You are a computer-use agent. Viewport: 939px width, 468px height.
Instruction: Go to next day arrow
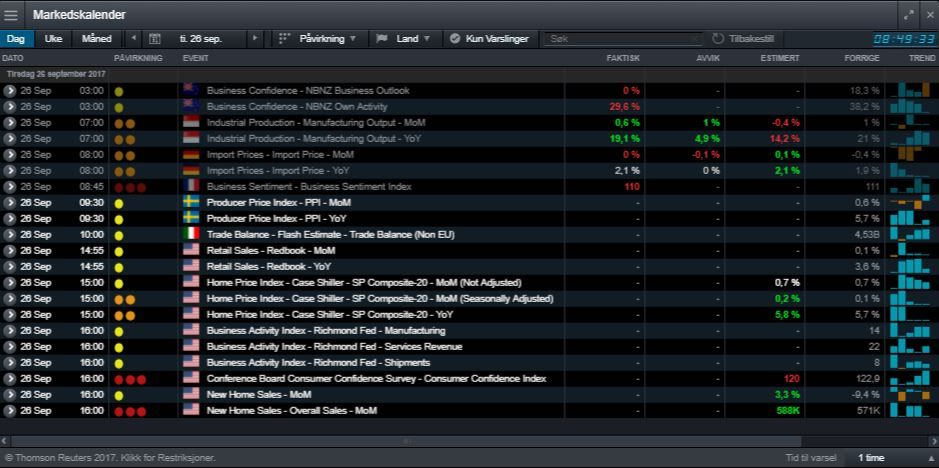click(255, 38)
